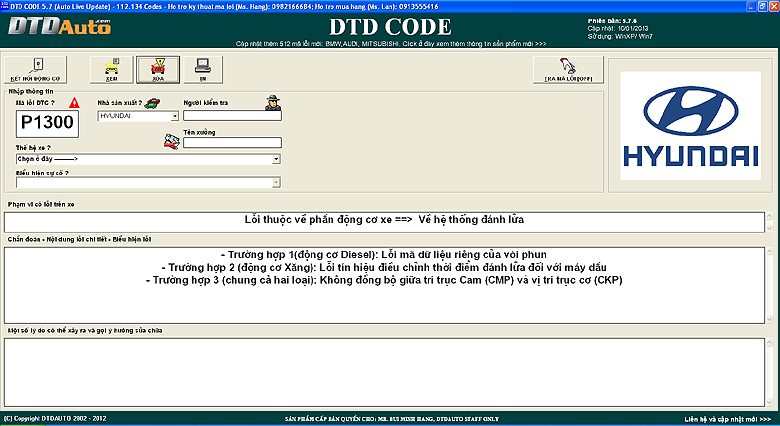Image resolution: width=780 pixels, height=426 pixels.
Task: Click the Phạm vi có lỗi text box
Action: click(x=384, y=222)
